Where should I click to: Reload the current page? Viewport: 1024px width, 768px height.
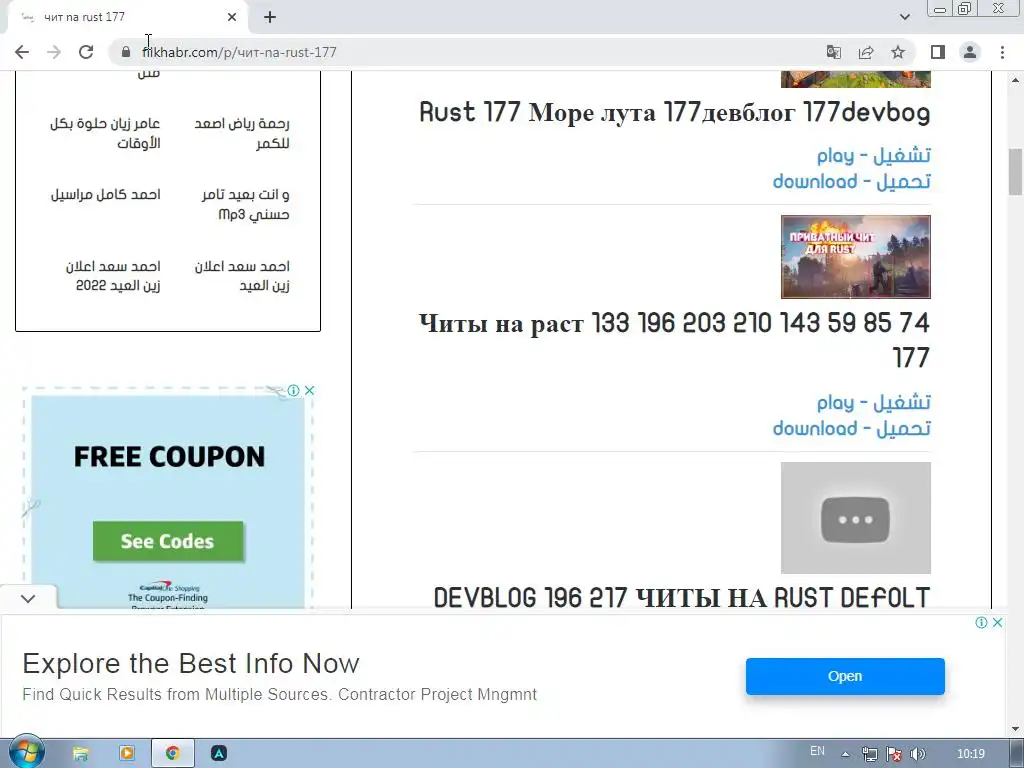point(86,52)
